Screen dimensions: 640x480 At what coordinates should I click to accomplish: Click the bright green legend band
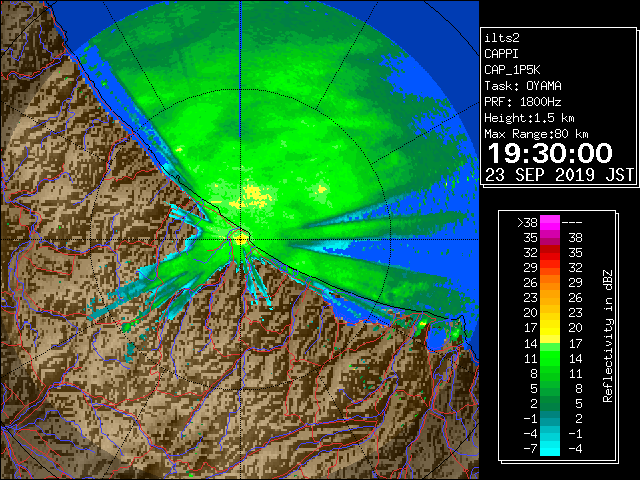tap(549, 358)
